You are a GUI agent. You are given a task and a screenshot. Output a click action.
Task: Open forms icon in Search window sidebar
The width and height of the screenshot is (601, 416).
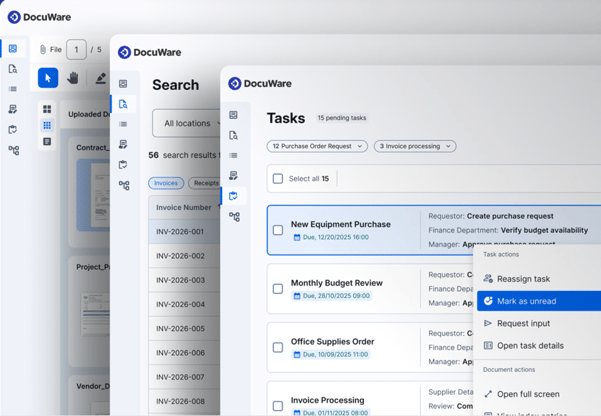click(123, 145)
